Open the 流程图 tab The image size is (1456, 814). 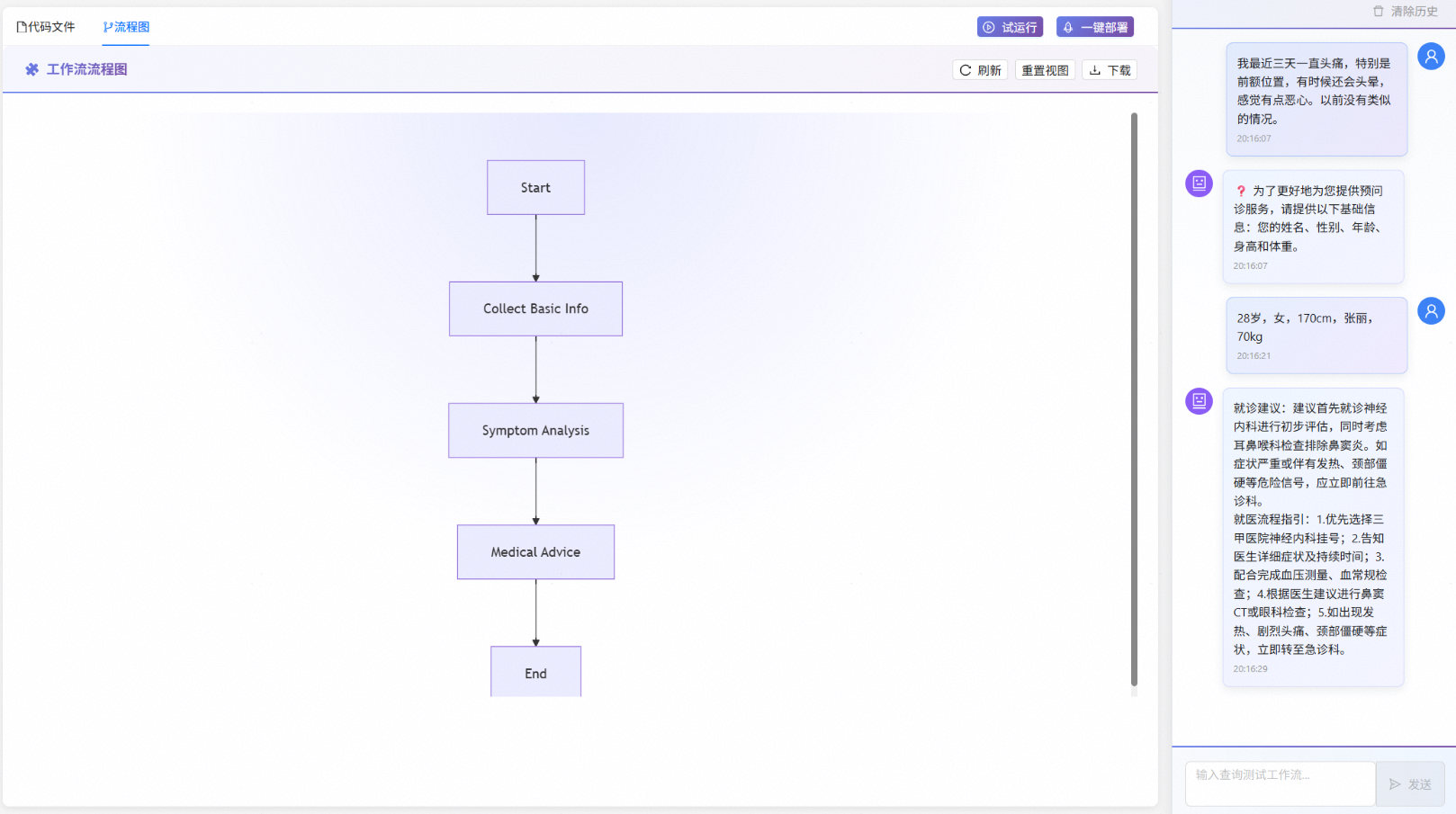[126, 27]
